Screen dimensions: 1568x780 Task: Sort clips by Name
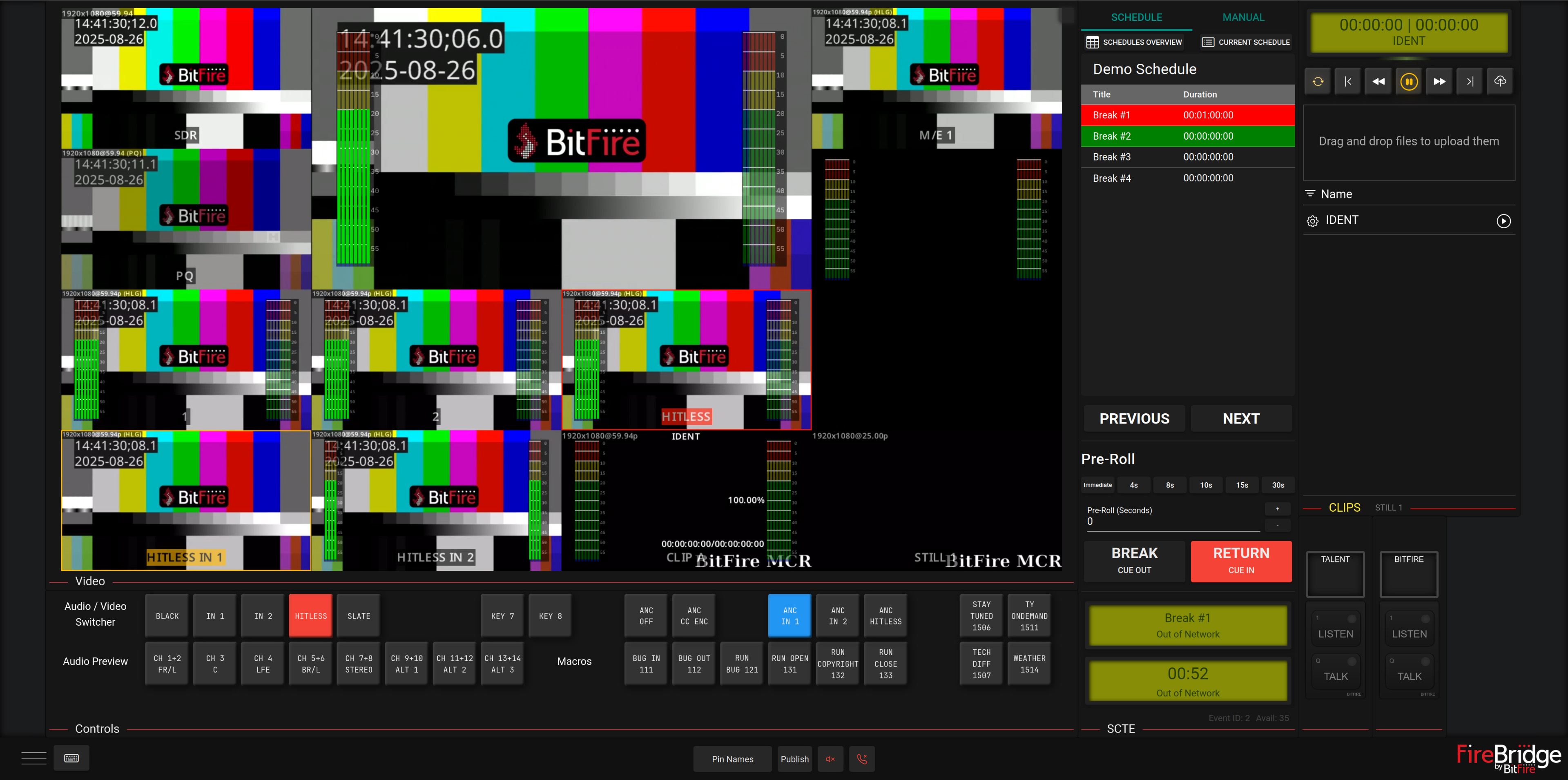point(1329,194)
